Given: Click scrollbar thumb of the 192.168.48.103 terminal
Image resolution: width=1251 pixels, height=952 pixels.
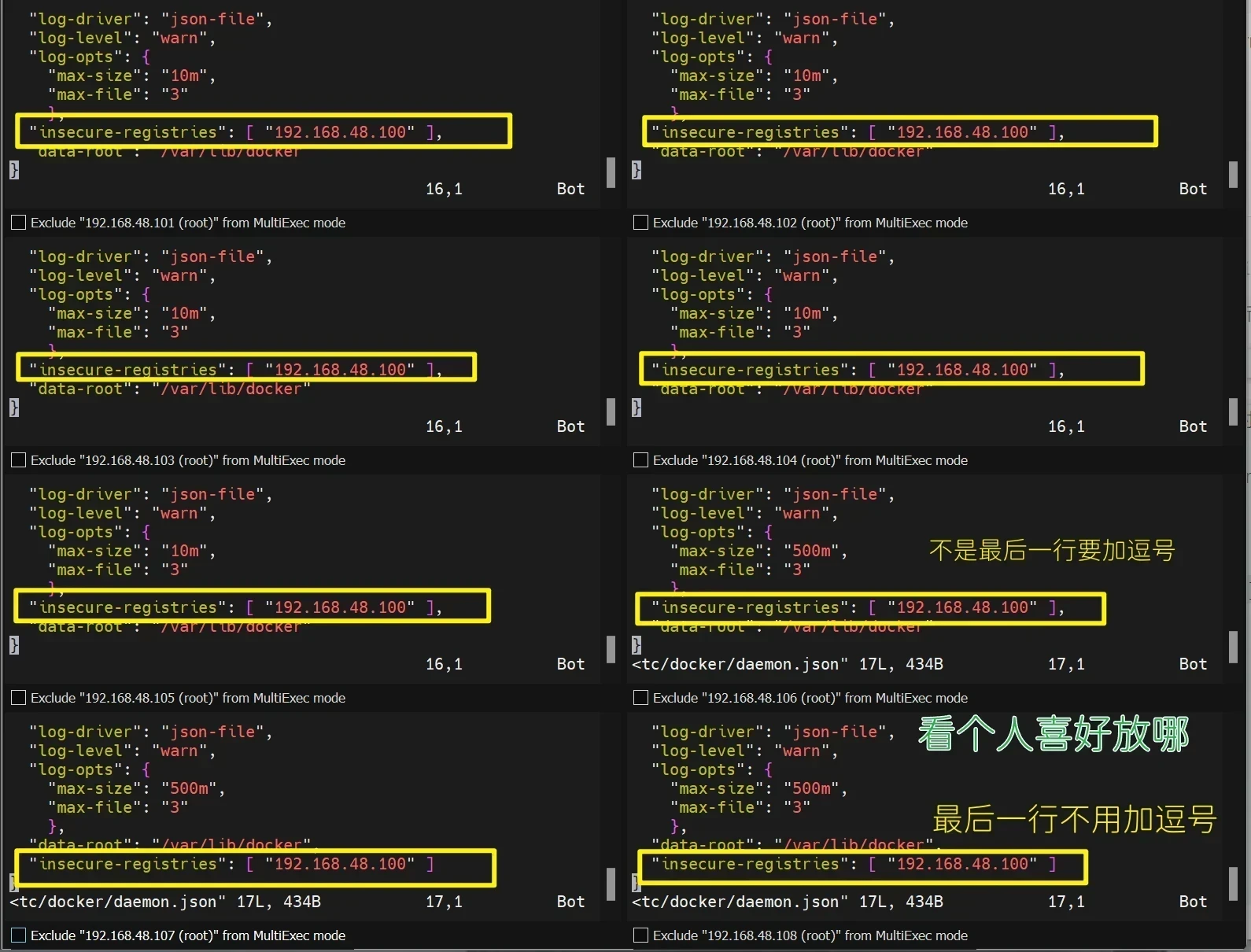Looking at the screenshot, I should 611,411.
